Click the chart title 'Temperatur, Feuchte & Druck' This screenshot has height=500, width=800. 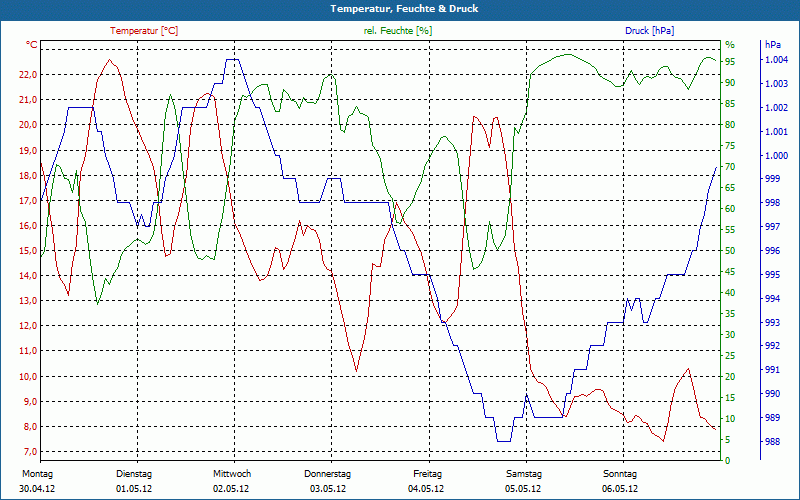404,9
